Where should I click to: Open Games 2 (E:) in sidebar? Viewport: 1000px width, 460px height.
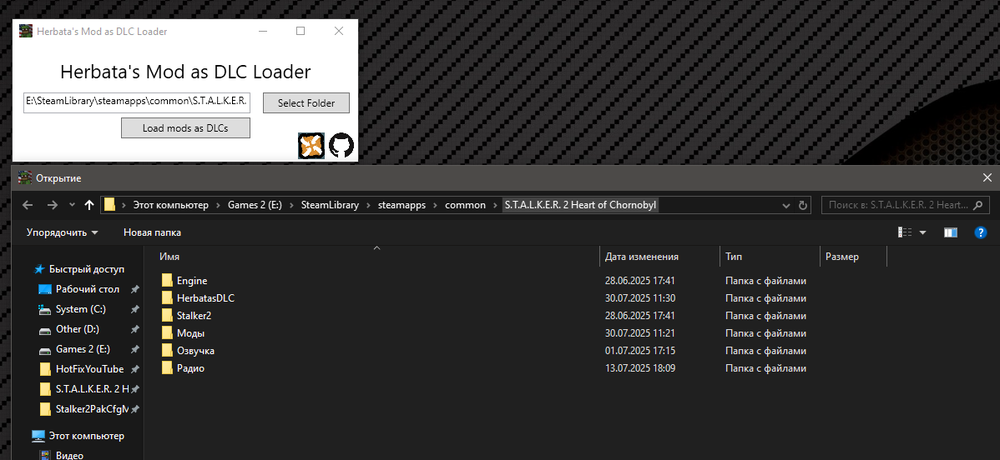(82, 349)
